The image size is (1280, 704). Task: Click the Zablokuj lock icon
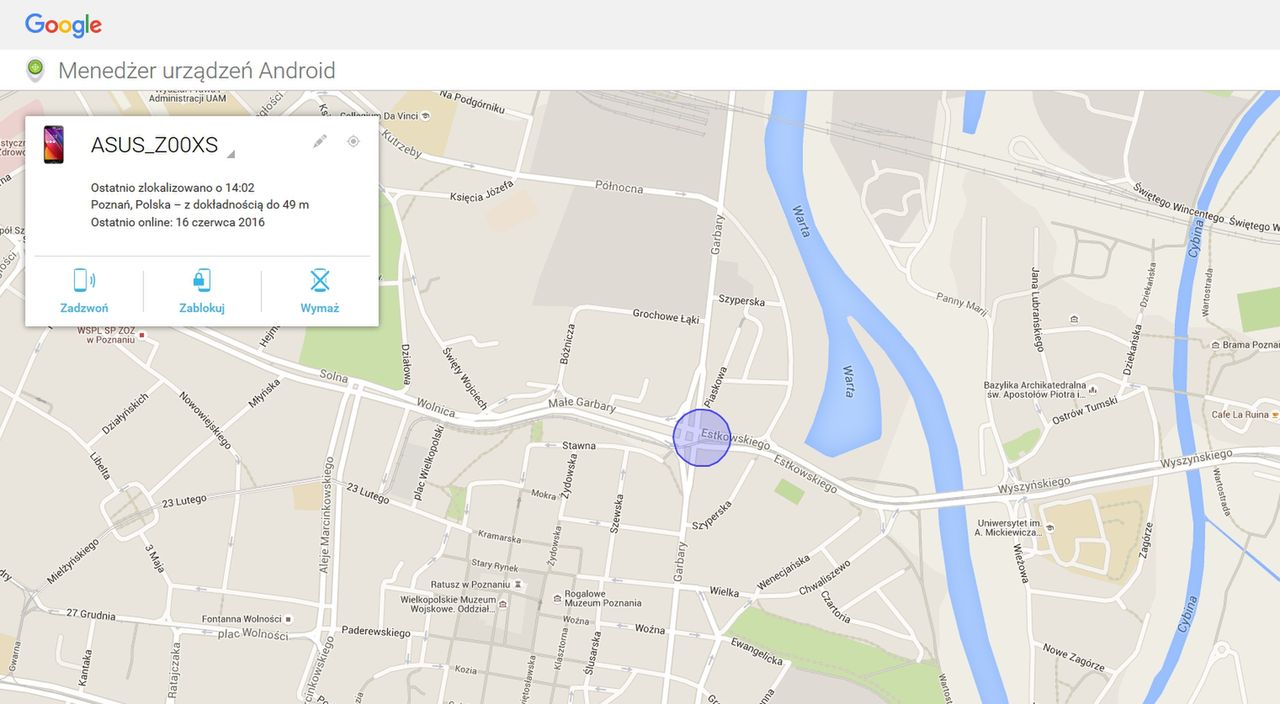tap(202, 281)
